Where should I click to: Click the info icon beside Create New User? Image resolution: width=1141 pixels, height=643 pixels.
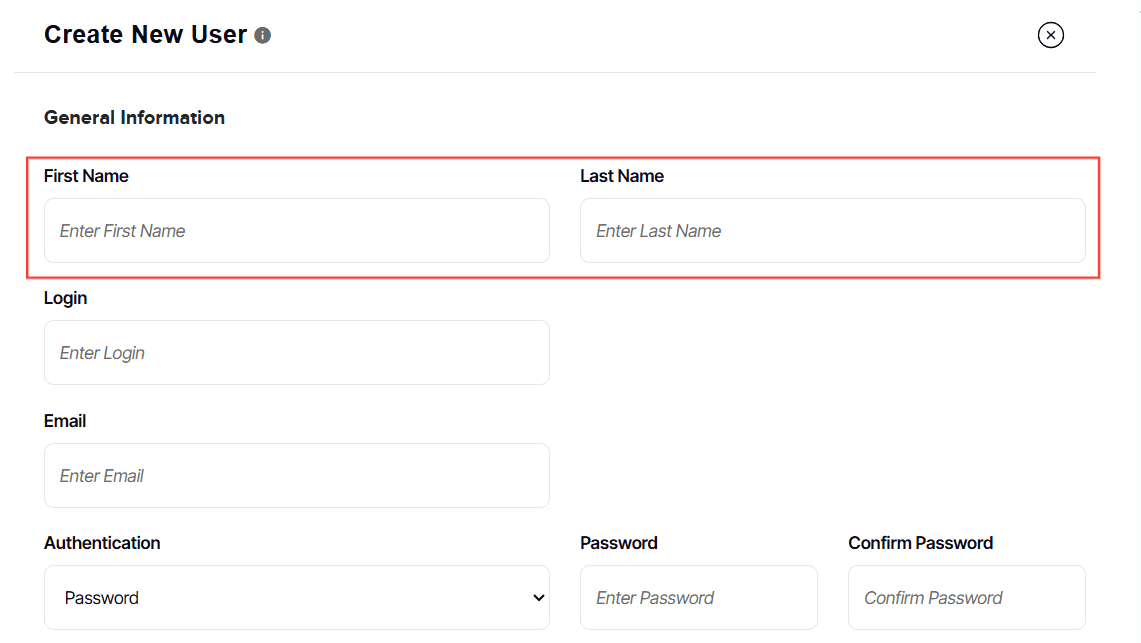pyautogui.click(x=263, y=36)
